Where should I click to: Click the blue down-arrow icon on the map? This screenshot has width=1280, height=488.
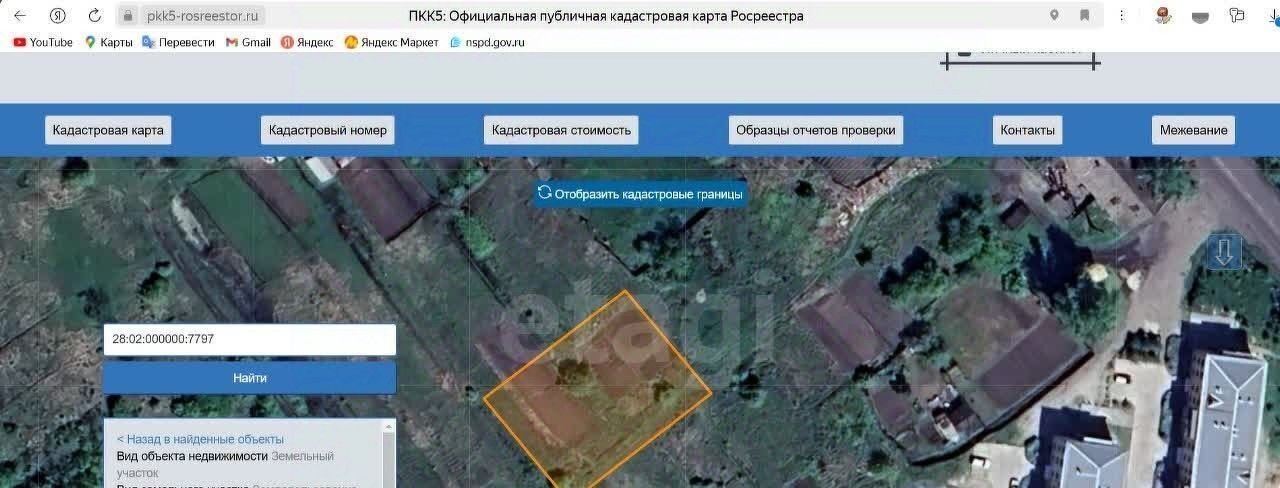click(x=1225, y=252)
